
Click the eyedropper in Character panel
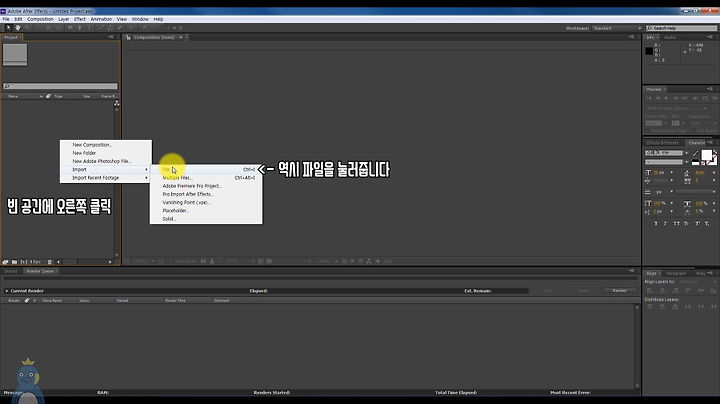click(x=696, y=153)
